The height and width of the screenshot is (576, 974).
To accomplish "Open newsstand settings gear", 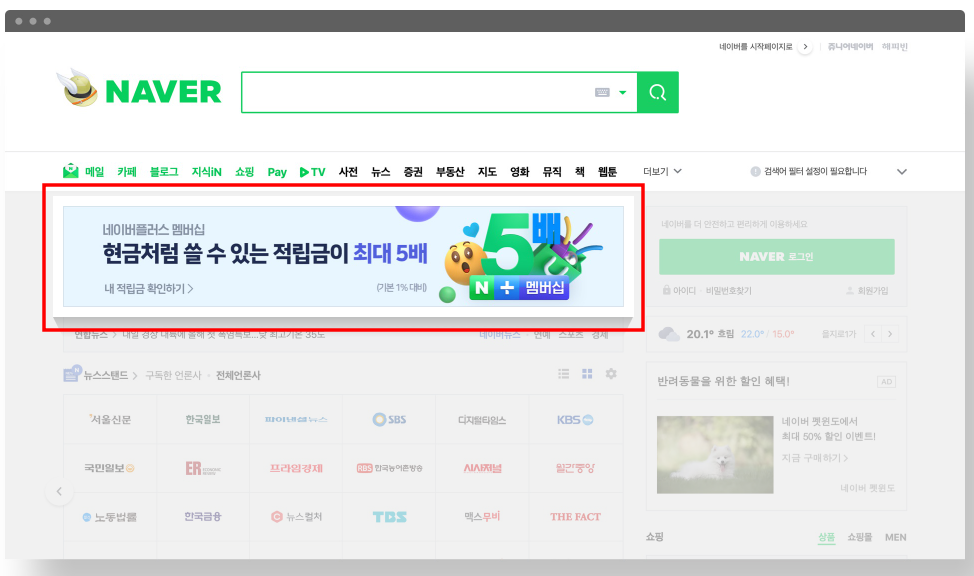I will click(611, 373).
